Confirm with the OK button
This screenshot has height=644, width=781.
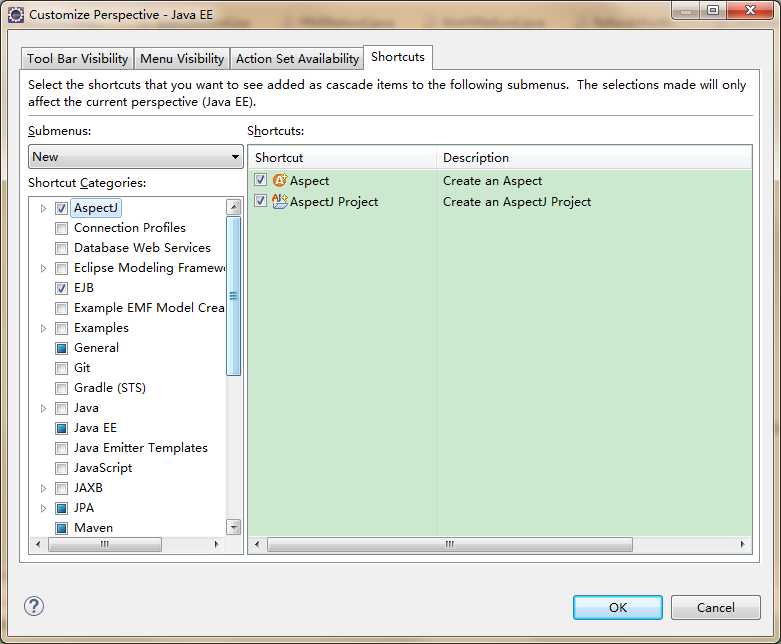[x=618, y=608]
